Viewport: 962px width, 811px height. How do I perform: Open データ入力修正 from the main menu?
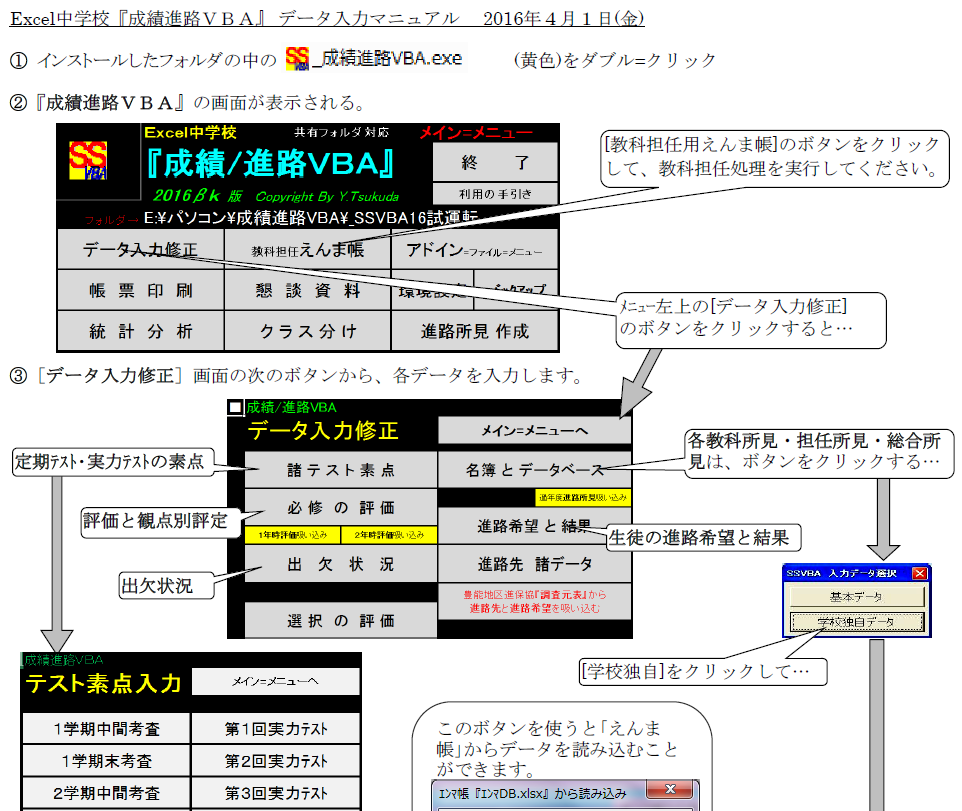click(x=140, y=249)
